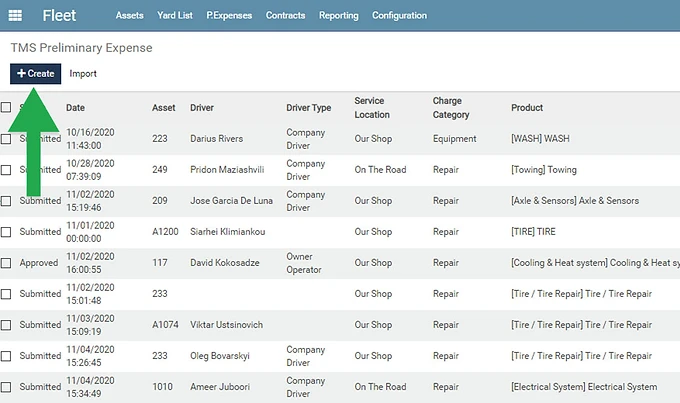Image resolution: width=680 pixels, height=403 pixels.
Task: Click the [TIRE] TIRE product cell
Action: point(533,232)
